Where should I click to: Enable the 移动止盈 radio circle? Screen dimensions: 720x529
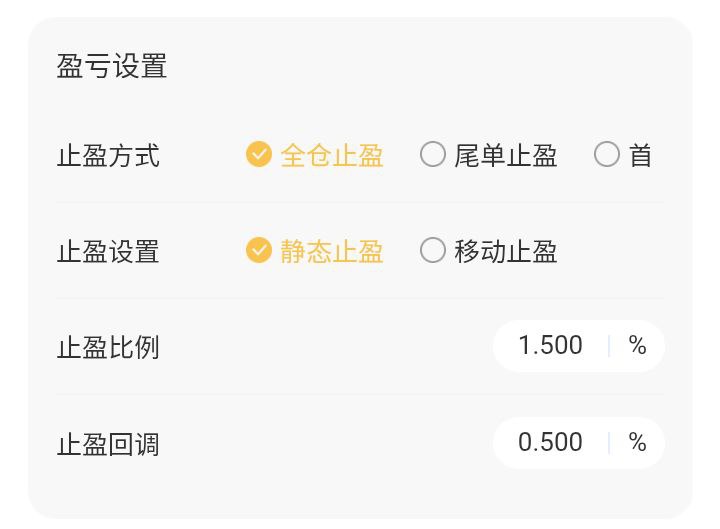pyautogui.click(x=433, y=250)
